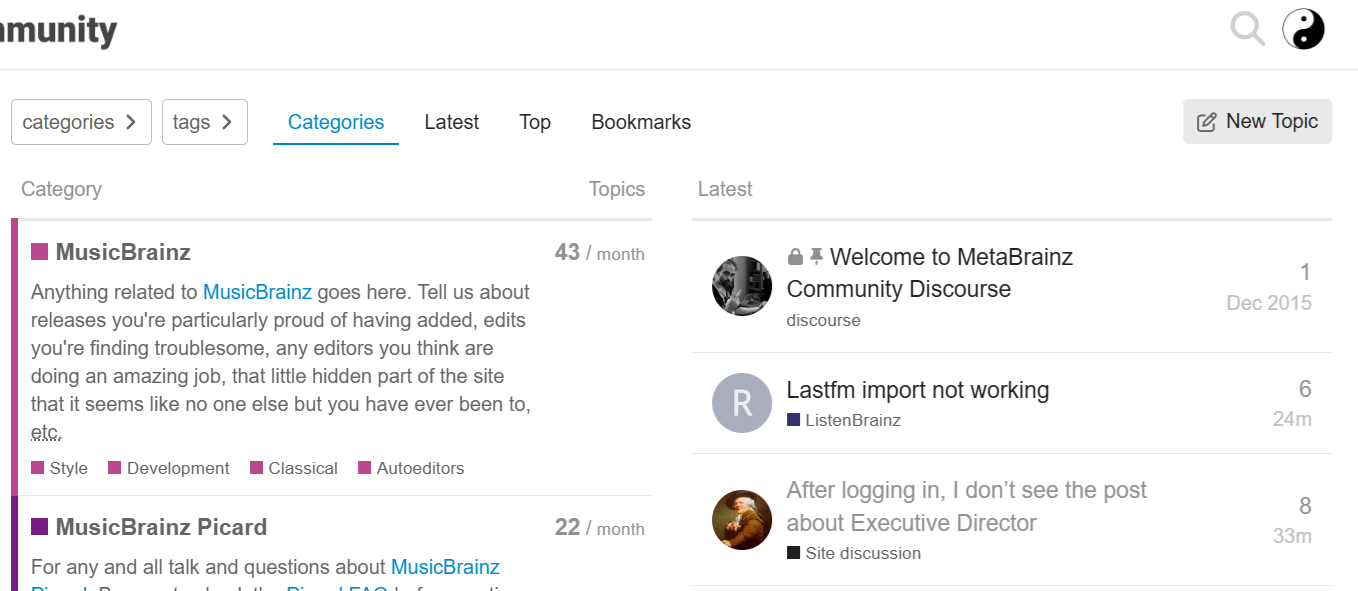Expand the tags dropdown
The height and width of the screenshot is (591, 1358).
204,122
